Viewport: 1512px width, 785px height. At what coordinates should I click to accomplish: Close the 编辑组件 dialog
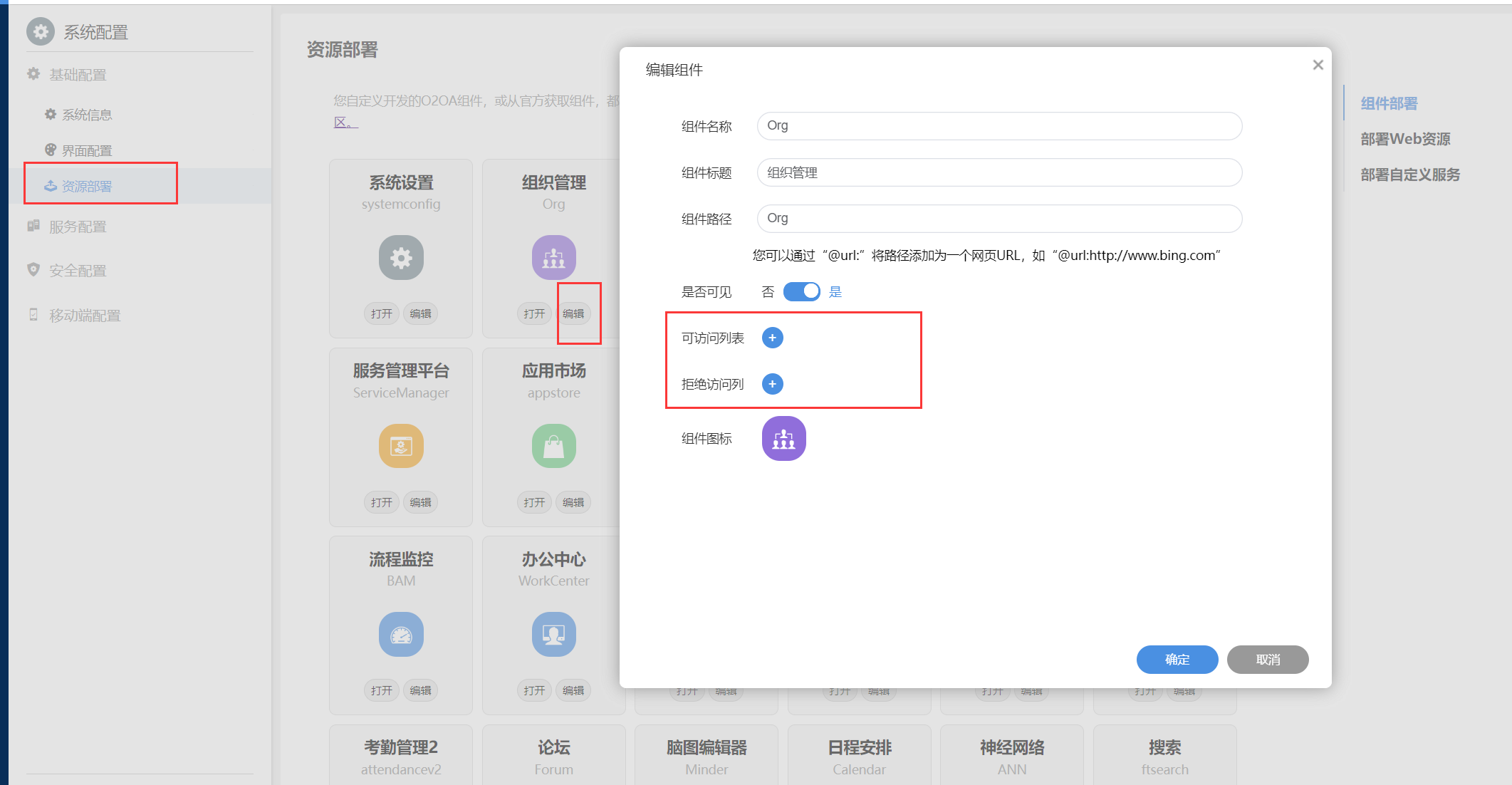pos(1318,65)
